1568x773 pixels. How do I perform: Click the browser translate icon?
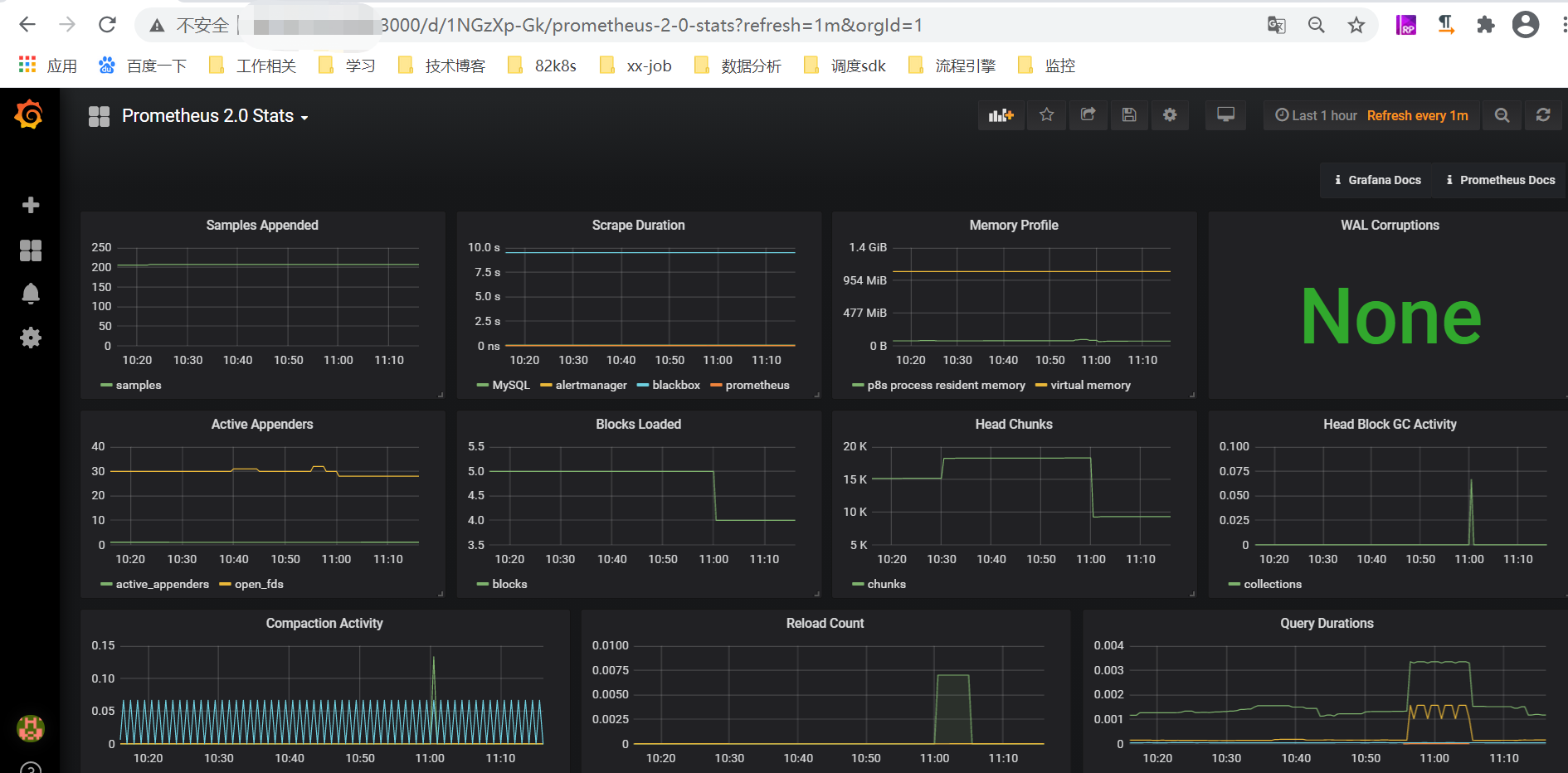point(1276,25)
